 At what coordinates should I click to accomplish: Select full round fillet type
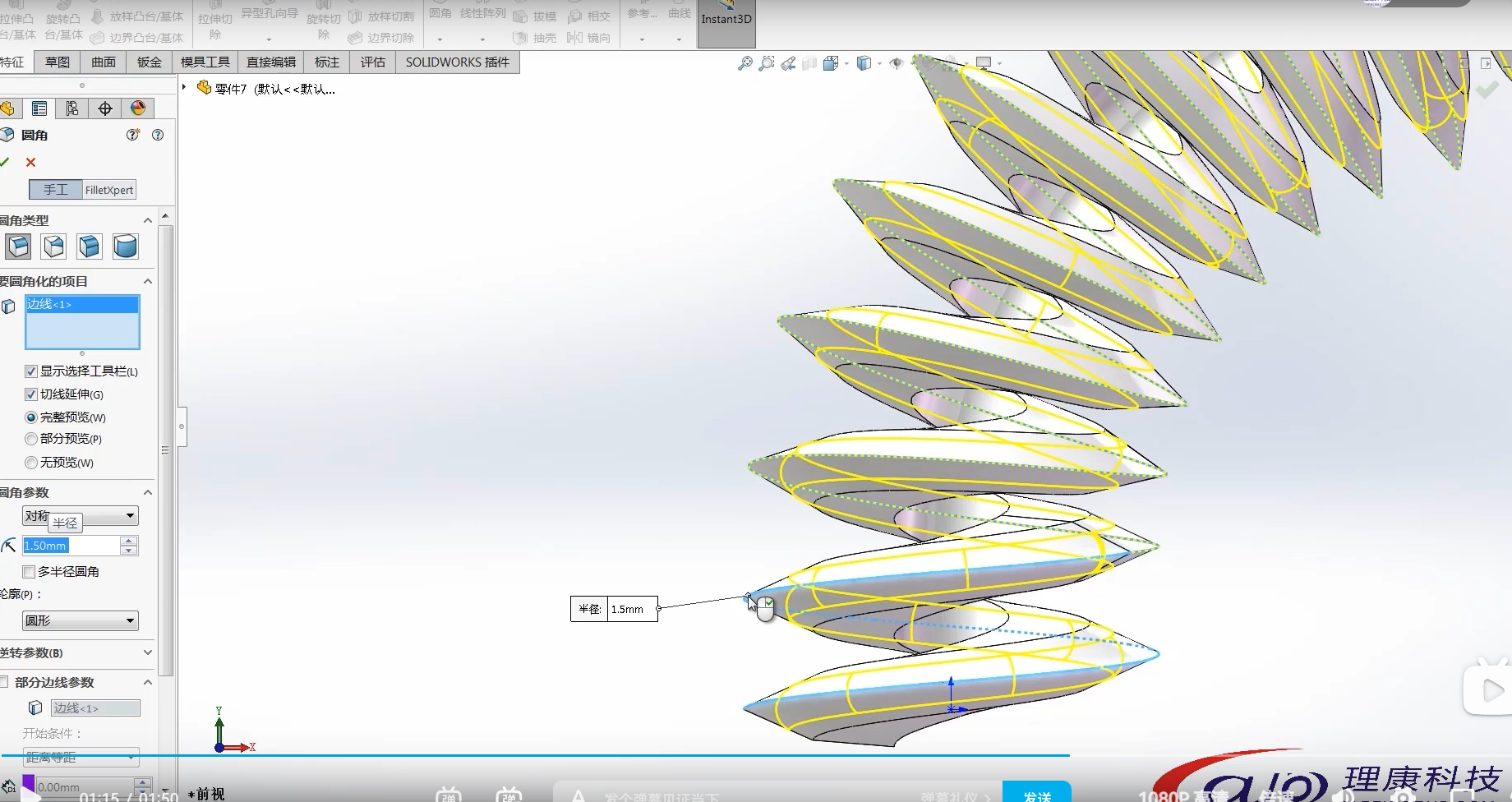point(126,246)
